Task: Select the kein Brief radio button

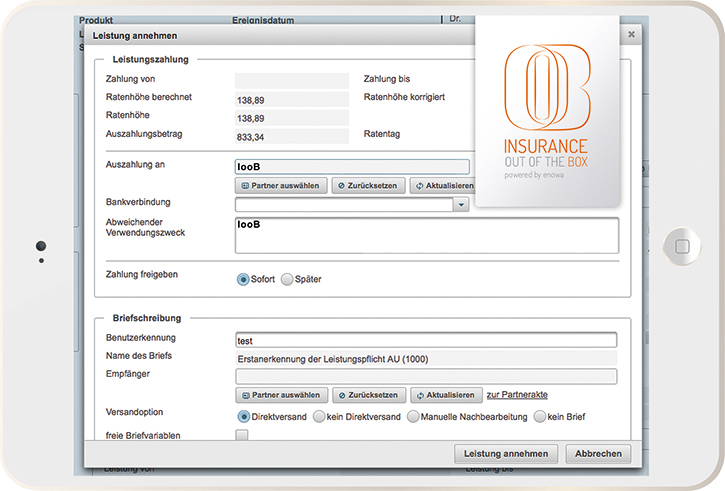Action: click(x=540, y=416)
